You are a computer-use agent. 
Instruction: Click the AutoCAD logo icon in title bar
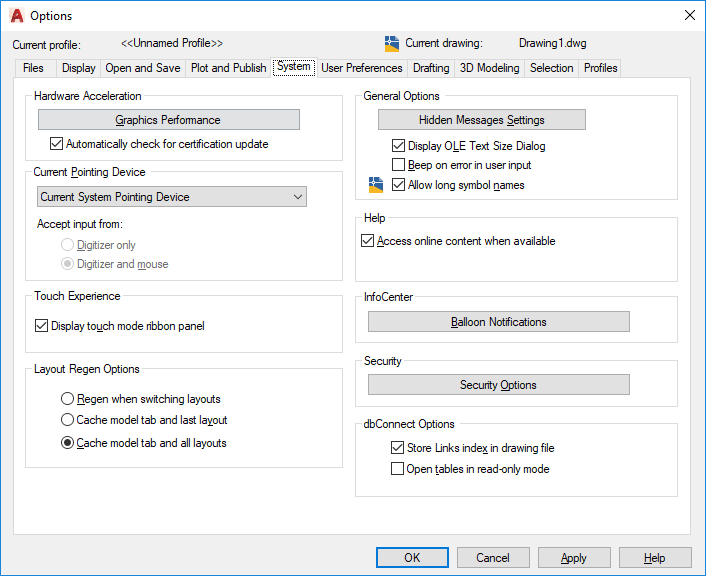pos(16,16)
